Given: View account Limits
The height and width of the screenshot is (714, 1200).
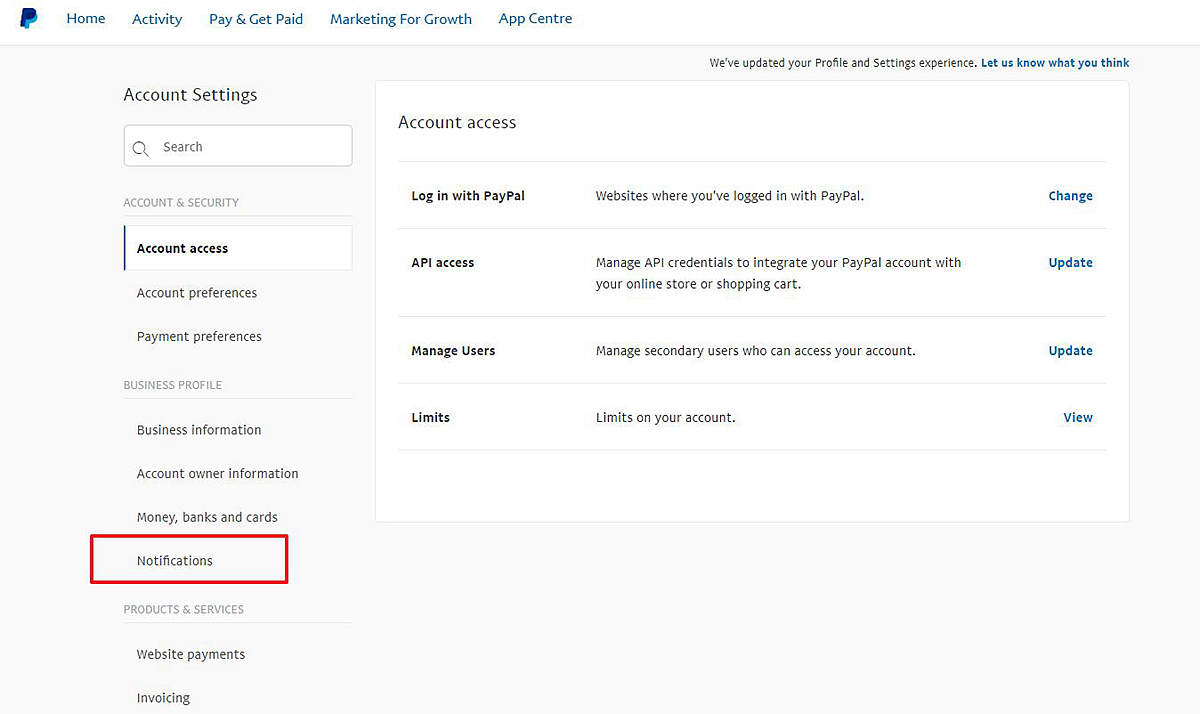Looking at the screenshot, I should click(x=1077, y=417).
